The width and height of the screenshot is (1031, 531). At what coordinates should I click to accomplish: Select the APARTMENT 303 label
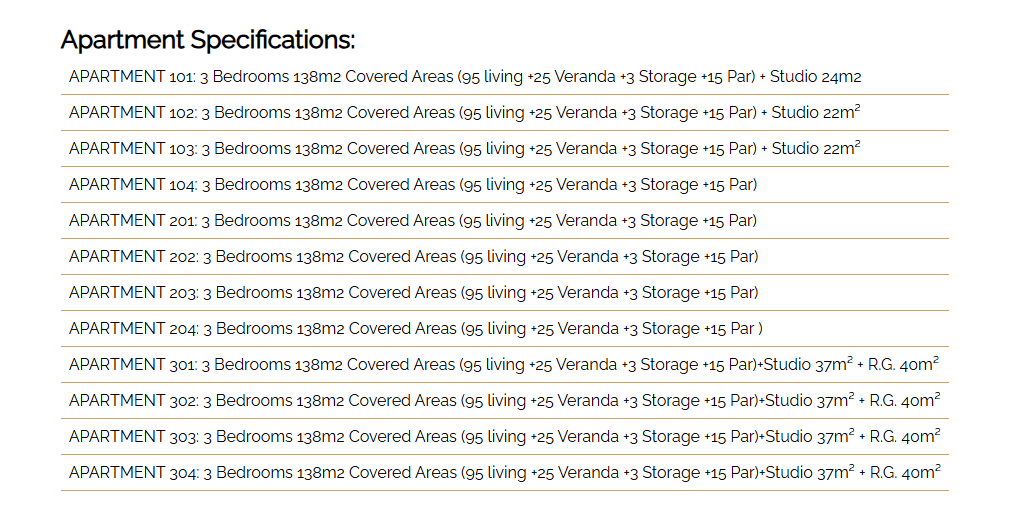pyautogui.click(x=132, y=437)
